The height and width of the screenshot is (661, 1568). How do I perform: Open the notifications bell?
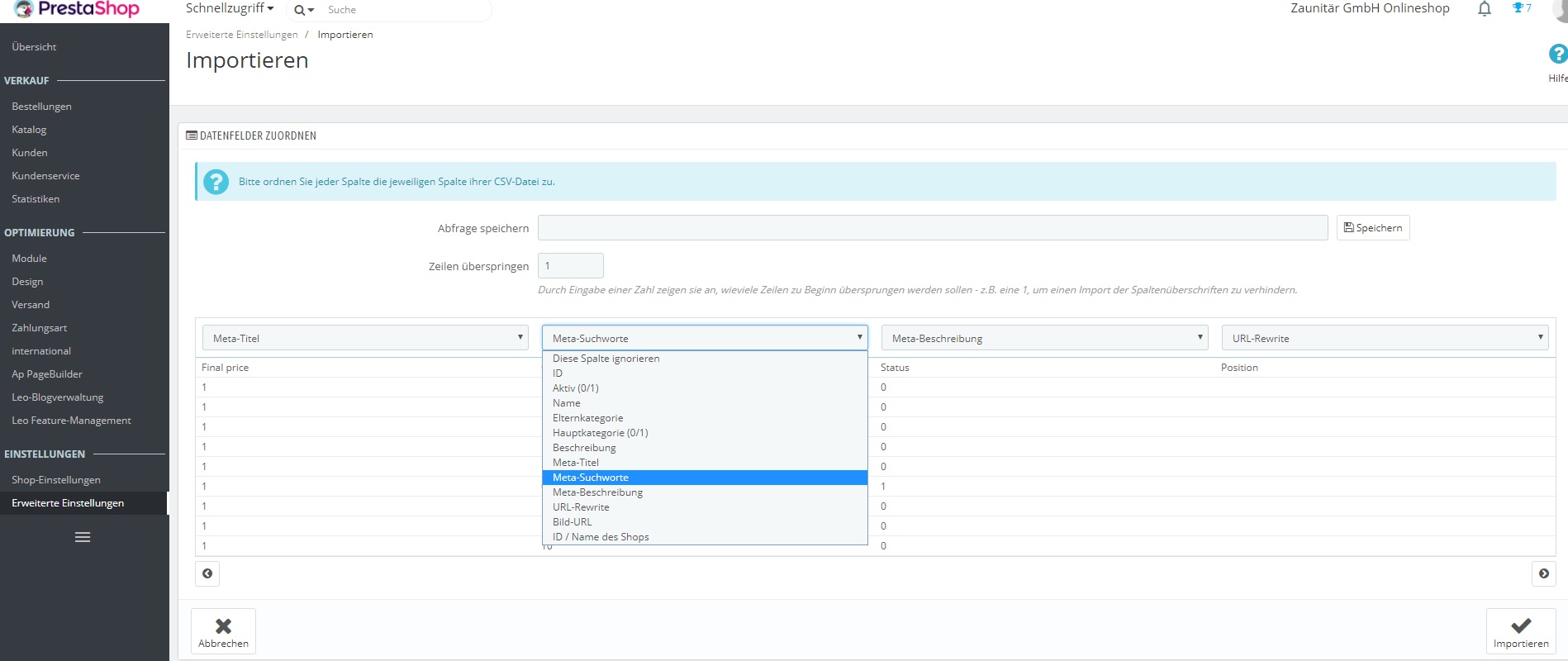[1485, 9]
